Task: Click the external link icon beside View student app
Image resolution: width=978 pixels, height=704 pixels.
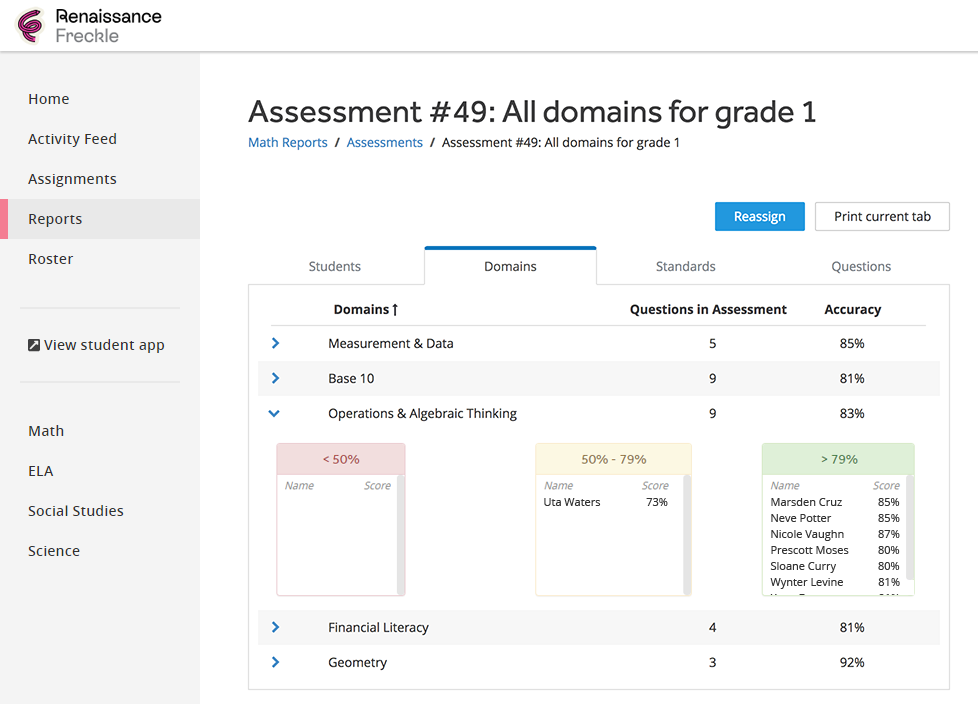Action: tap(34, 345)
